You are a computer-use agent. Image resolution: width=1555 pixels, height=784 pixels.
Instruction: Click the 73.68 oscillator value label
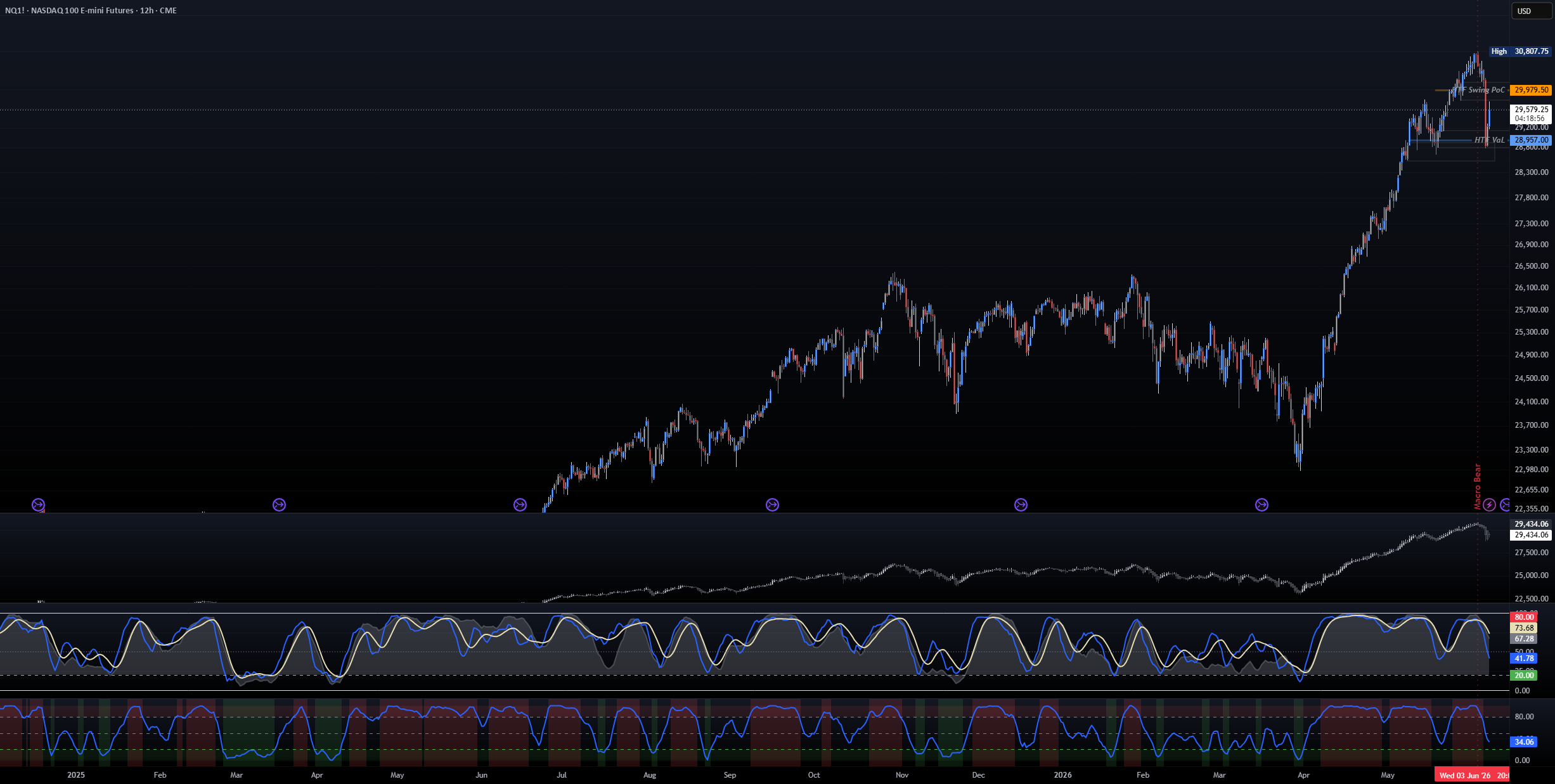(x=1524, y=628)
